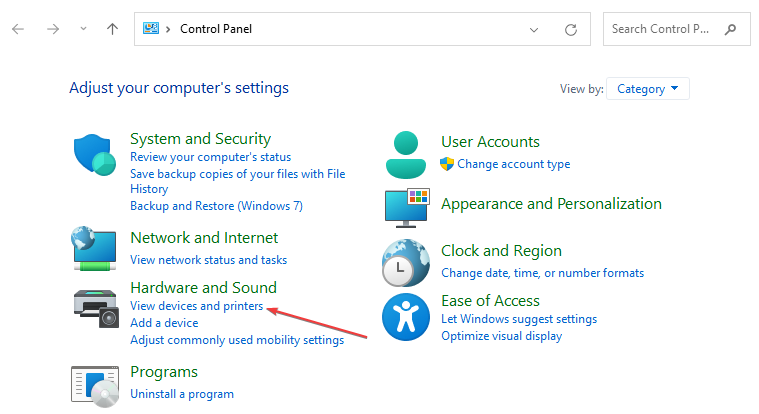Open Backup and Restore (Windows 7) link
Screen dimensions: 759x414
tap(216, 206)
